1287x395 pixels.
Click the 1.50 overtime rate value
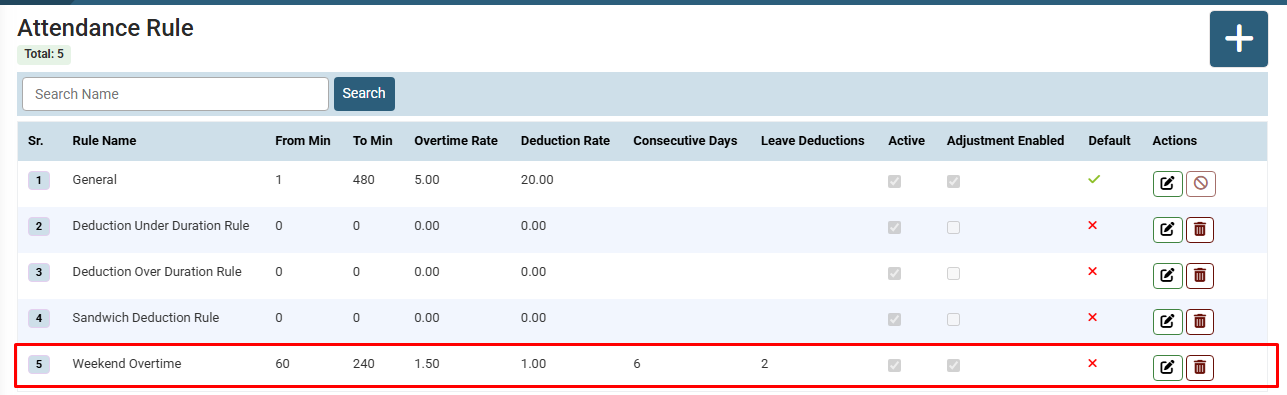427,364
